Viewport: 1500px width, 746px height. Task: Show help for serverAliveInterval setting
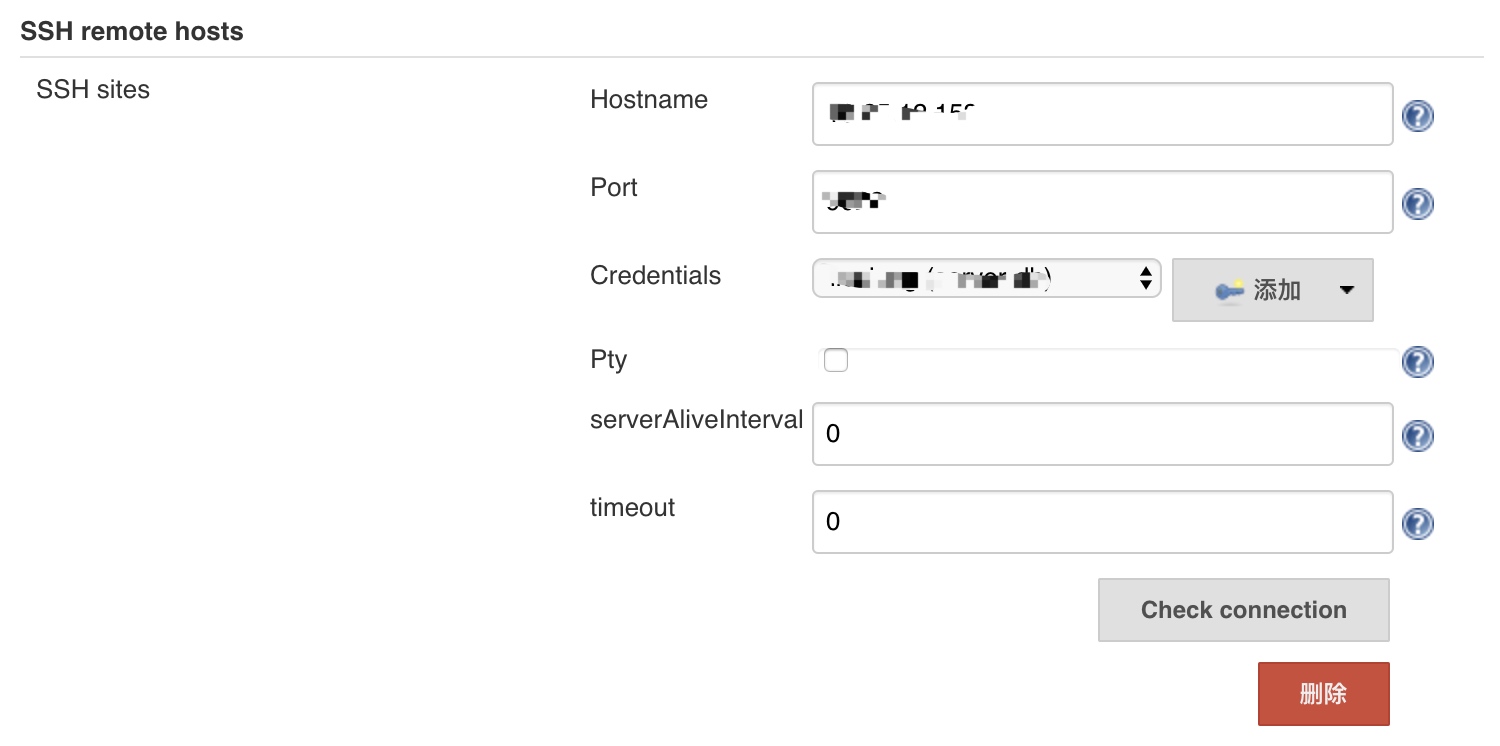[1417, 436]
